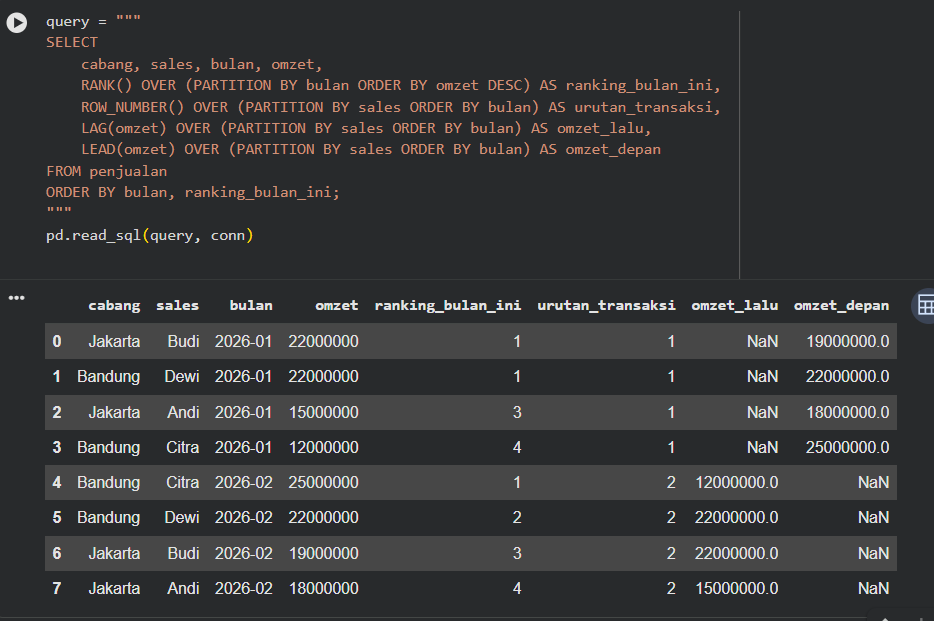Convert dataframe to interactive table icon
Image resolution: width=934 pixels, height=621 pixels.
925,305
